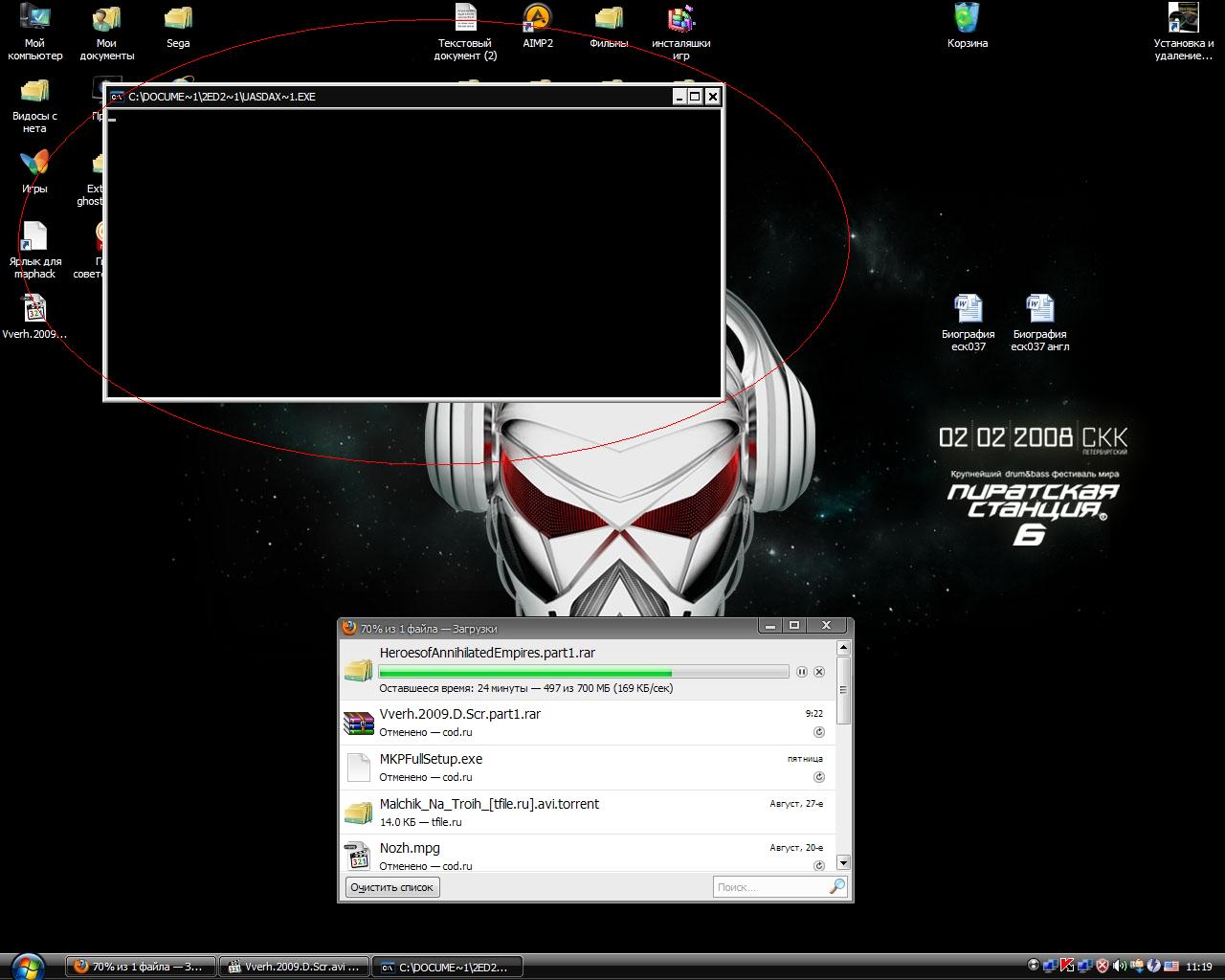Retry the MKPFullSetup.exe download

[819, 777]
